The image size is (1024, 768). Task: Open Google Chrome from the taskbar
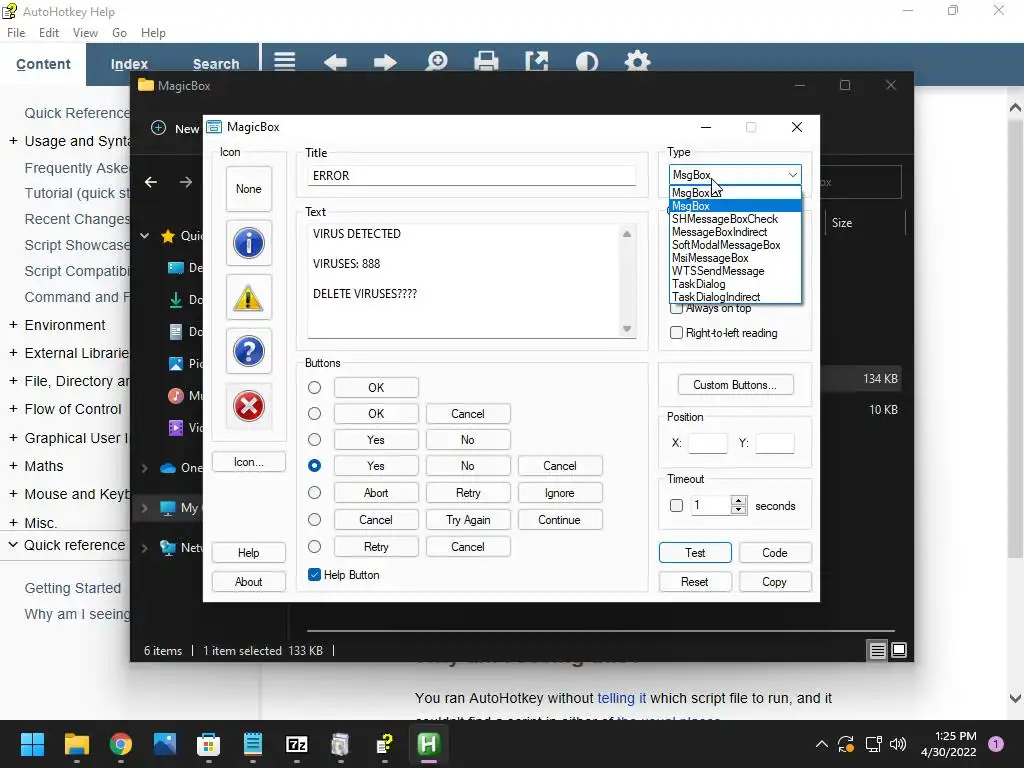(x=121, y=744)
